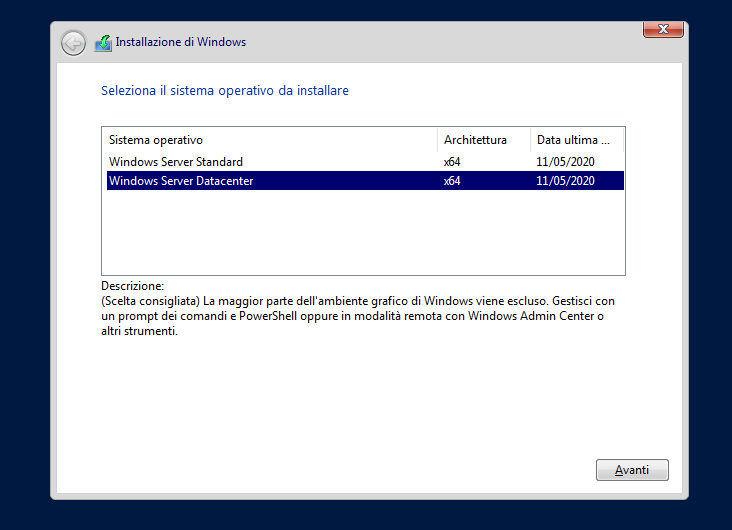Click the description paragraph starting with Scelta consigliata

click(x=358, y=316)
